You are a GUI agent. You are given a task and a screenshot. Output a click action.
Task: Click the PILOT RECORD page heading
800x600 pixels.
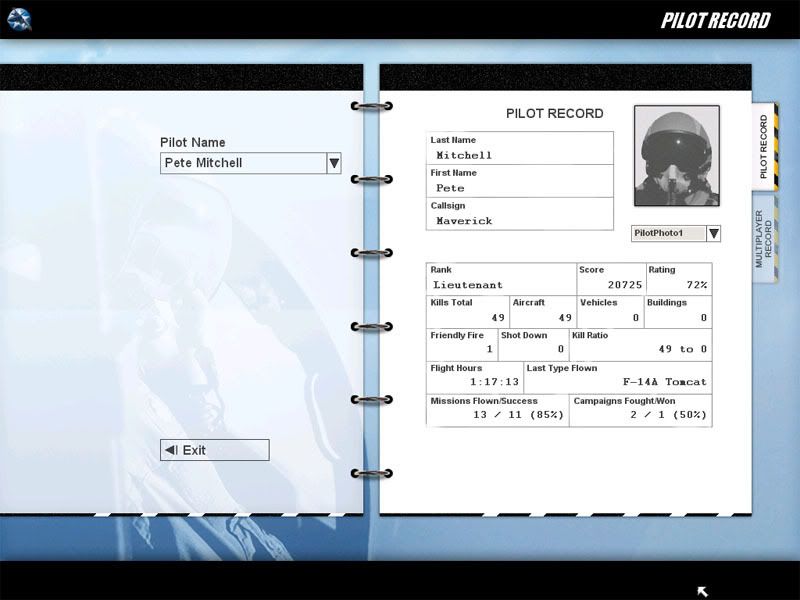point(555,114)
